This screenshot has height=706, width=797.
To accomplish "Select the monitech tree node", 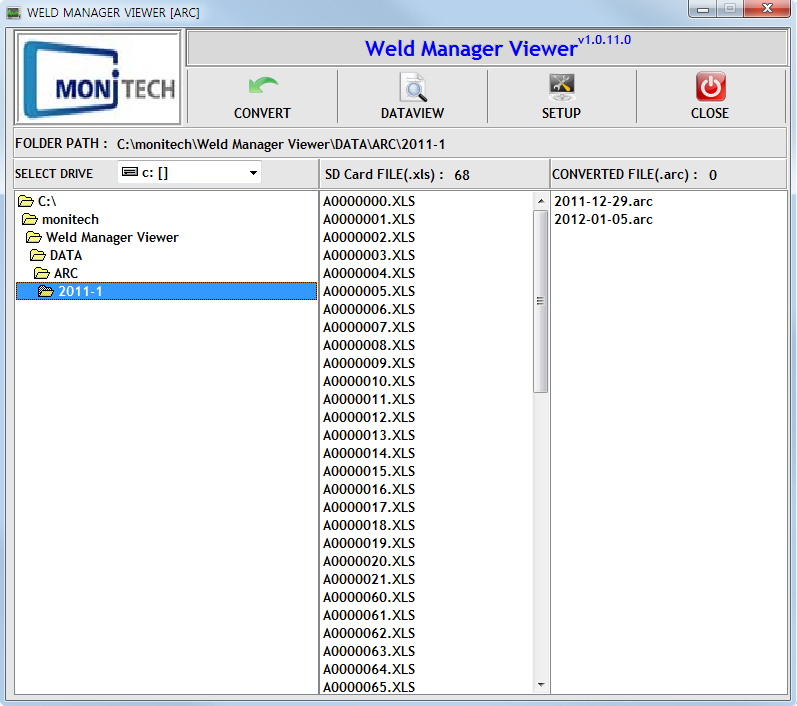I will (x=70, y=220).
